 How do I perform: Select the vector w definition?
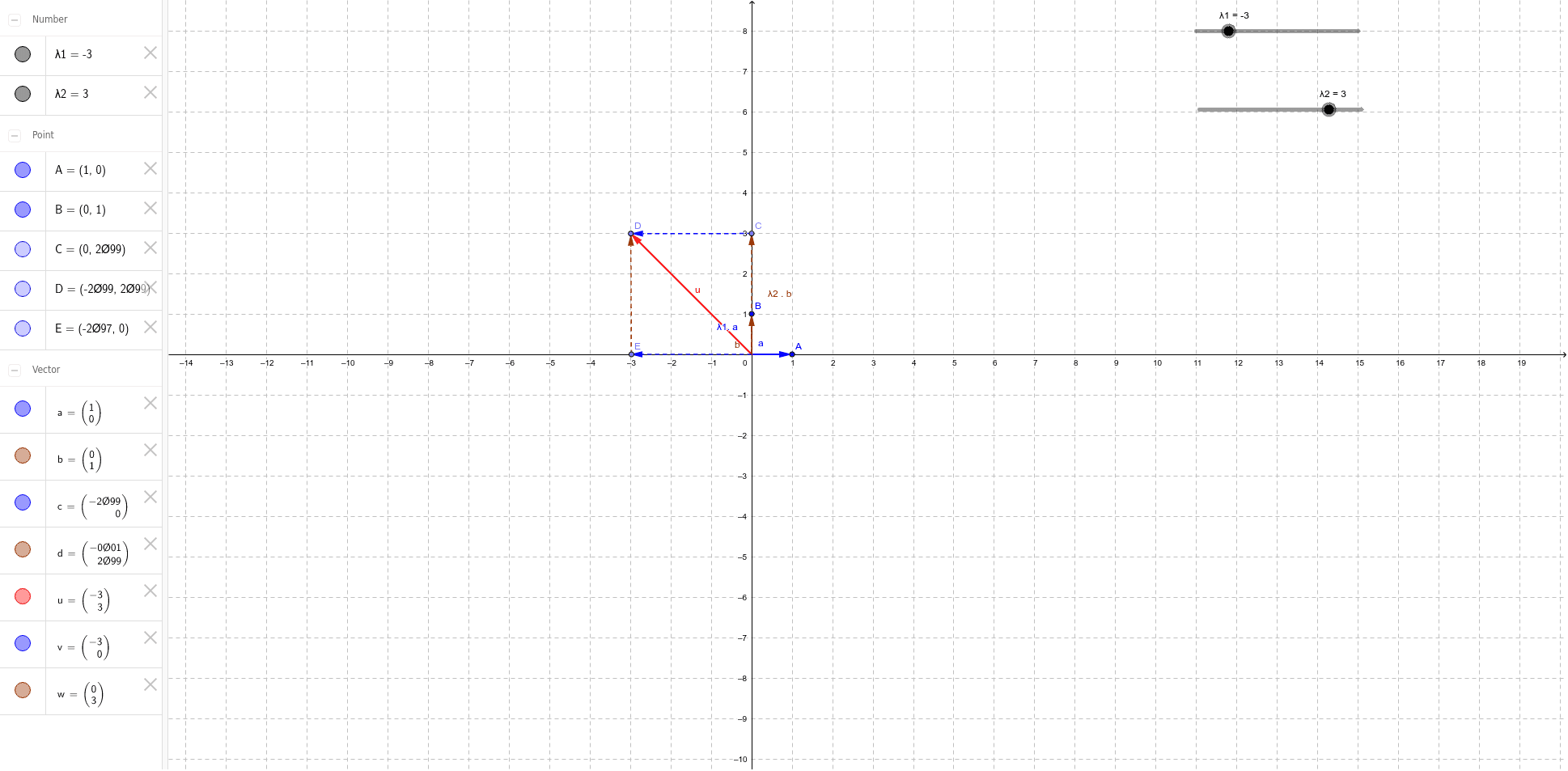[80, 694]
